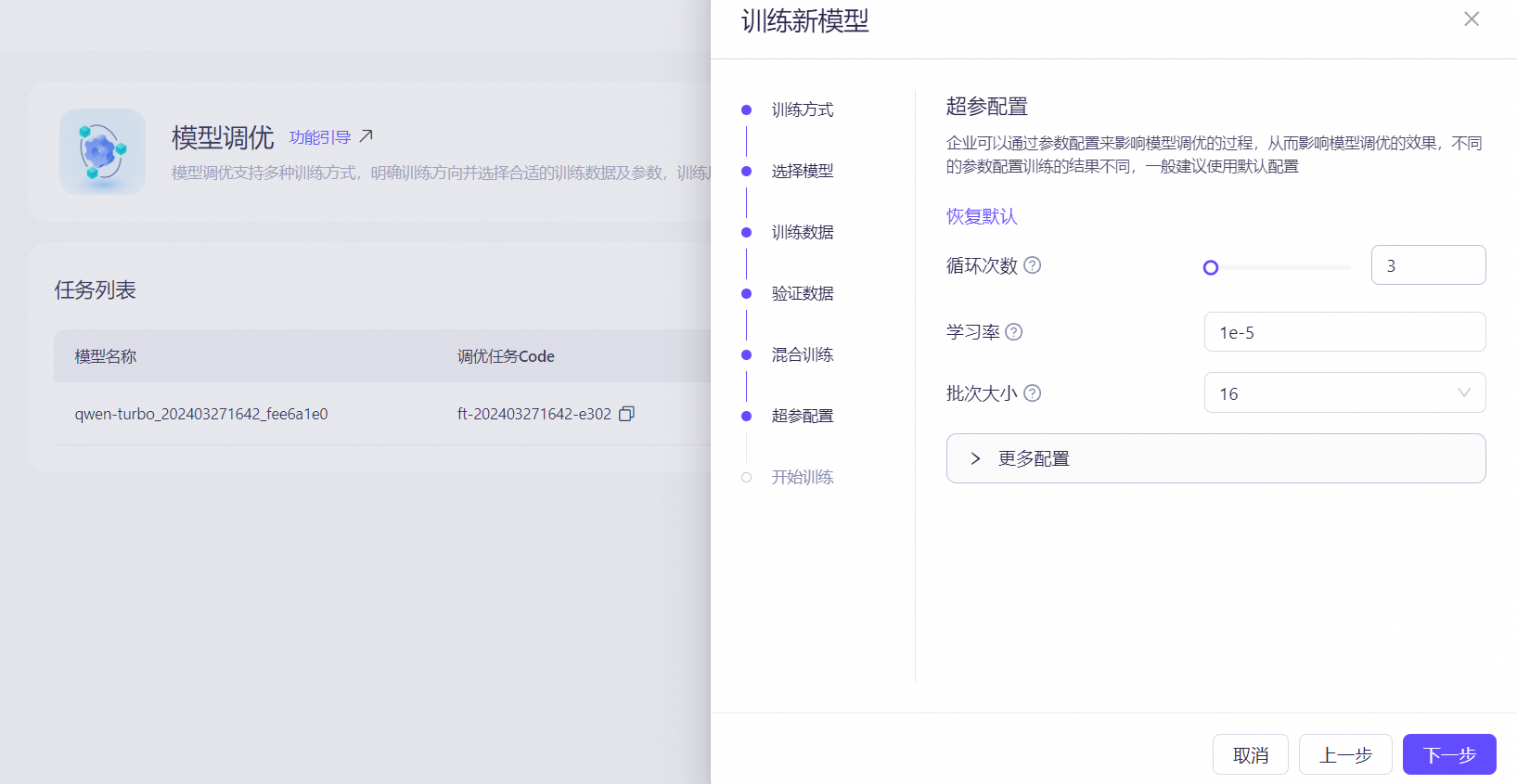Click the 任务列表 heading
1517x784 pixels.
[95, 290]
